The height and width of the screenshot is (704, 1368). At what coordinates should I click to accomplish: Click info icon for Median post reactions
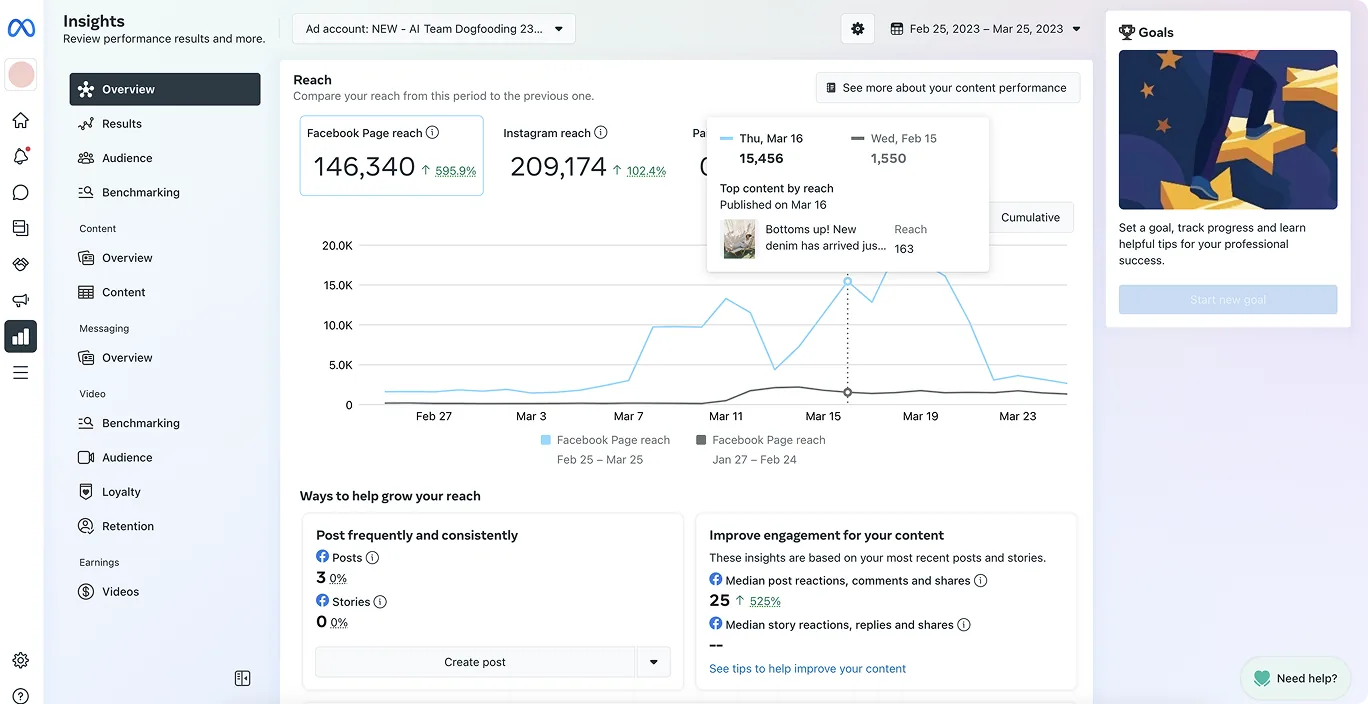[981, 580]
